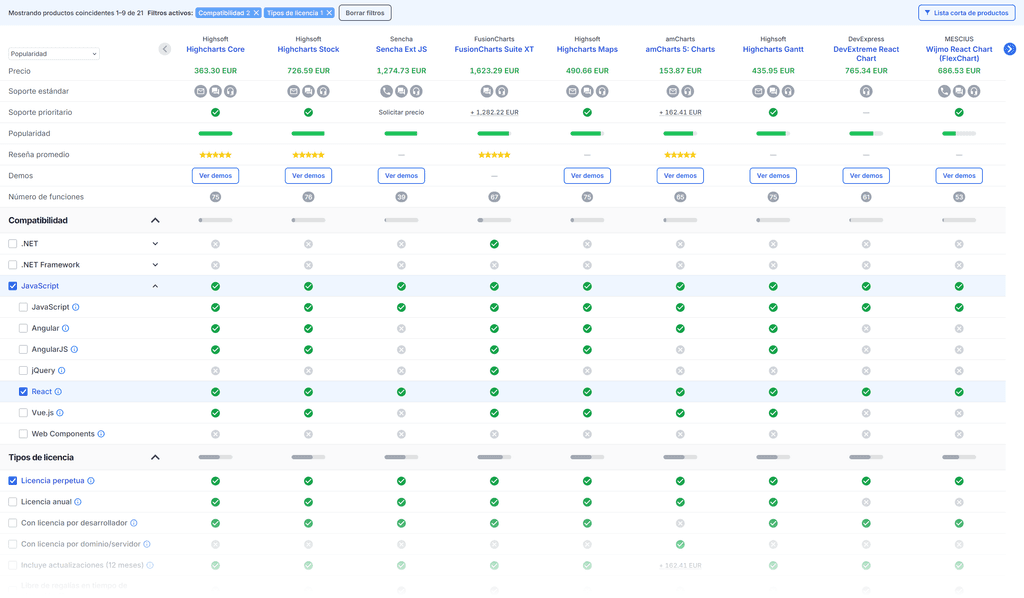Uncheck the Licencia perpetua checkbox
Viewport: 1024px width, 598px height.
[x=12, y=480]
